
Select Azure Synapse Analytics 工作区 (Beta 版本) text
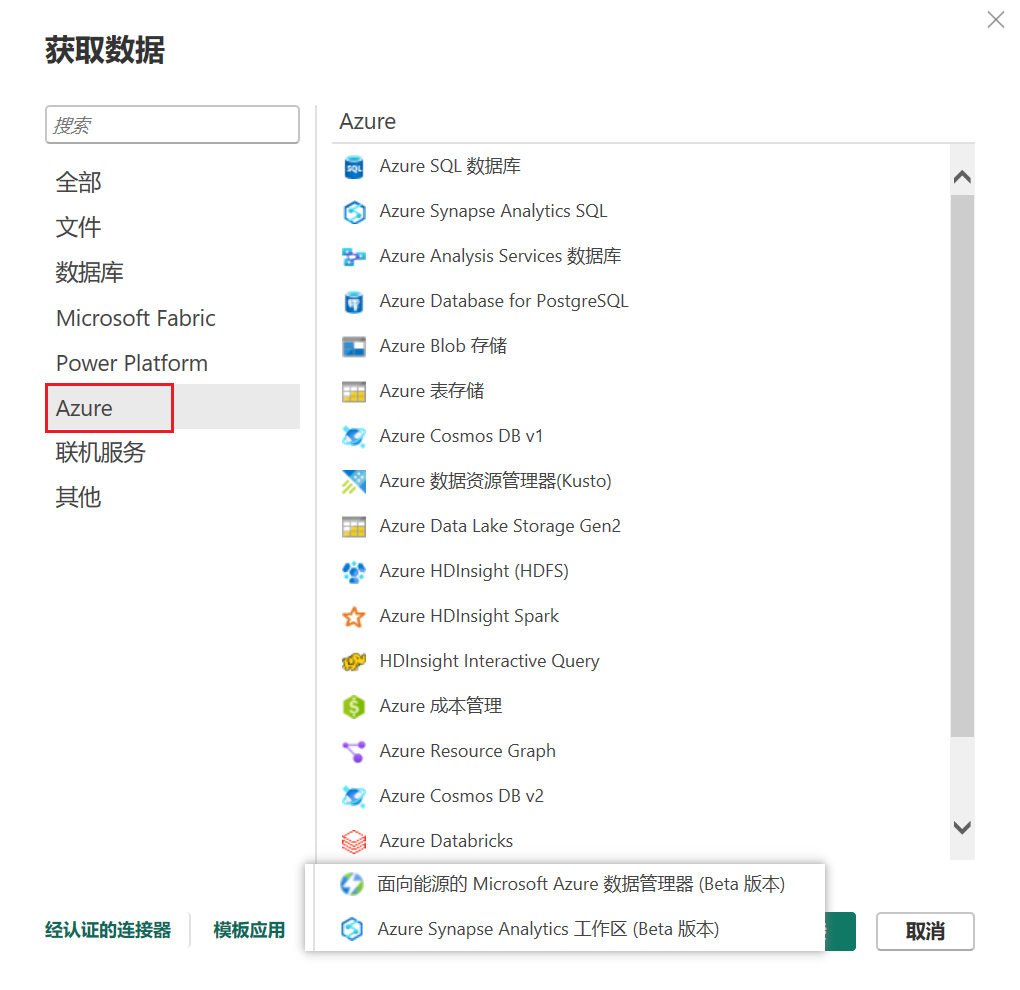(548, 929)
